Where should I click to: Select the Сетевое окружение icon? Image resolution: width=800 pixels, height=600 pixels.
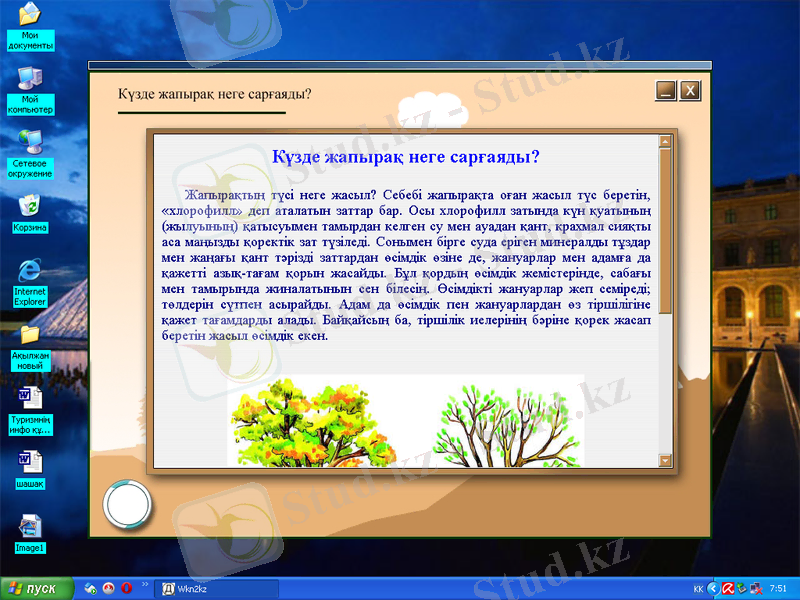[x=30, y=141]
